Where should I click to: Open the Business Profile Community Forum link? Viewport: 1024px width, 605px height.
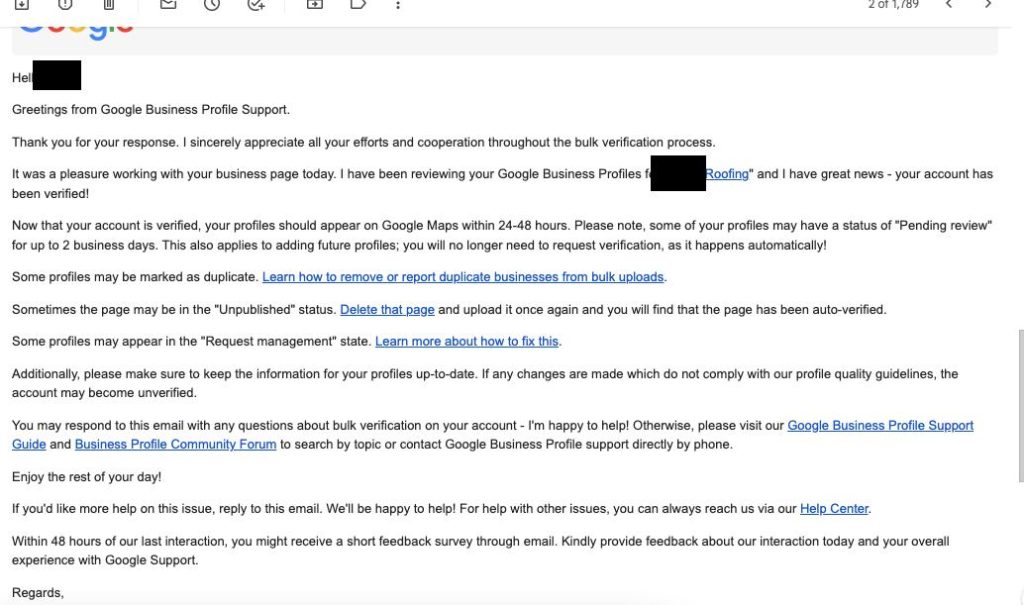[175, 445]
